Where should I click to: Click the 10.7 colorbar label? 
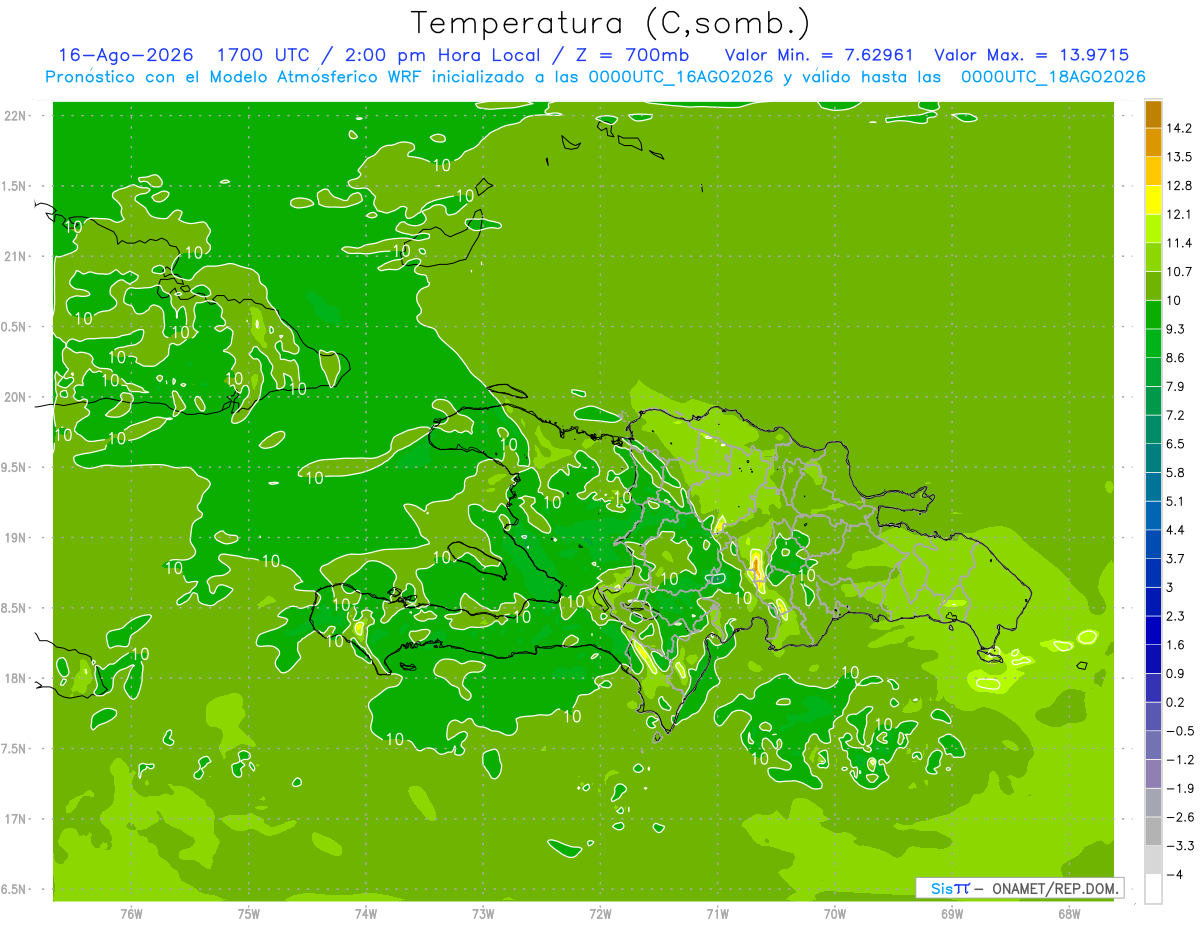[x=1179, y=272]
